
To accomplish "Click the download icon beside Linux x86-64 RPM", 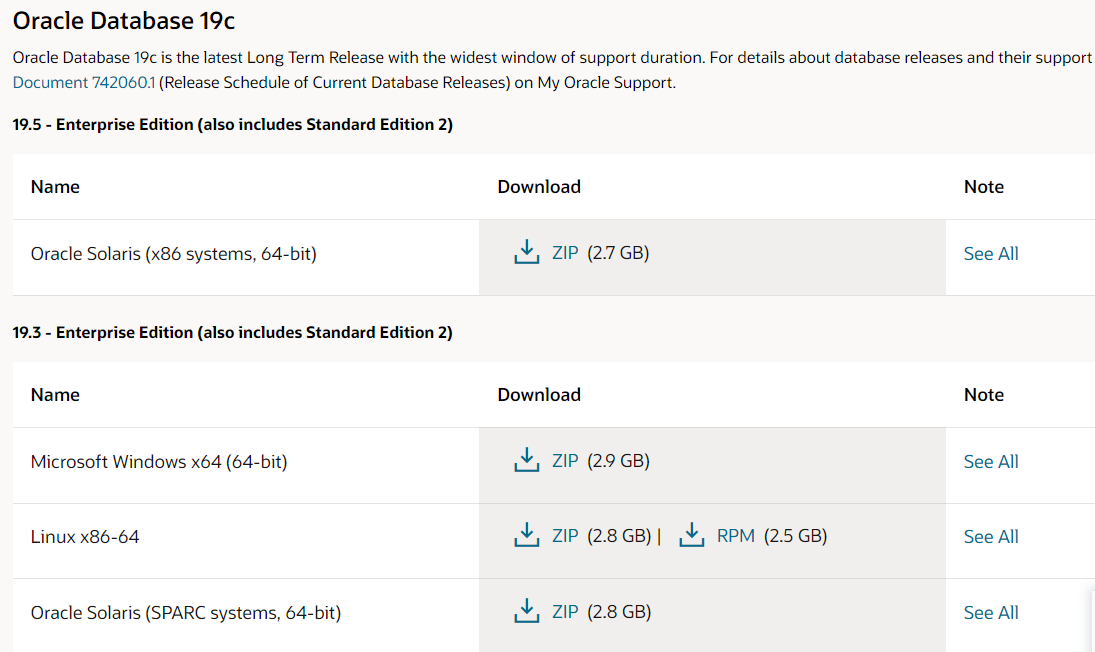I will point(691,535).
